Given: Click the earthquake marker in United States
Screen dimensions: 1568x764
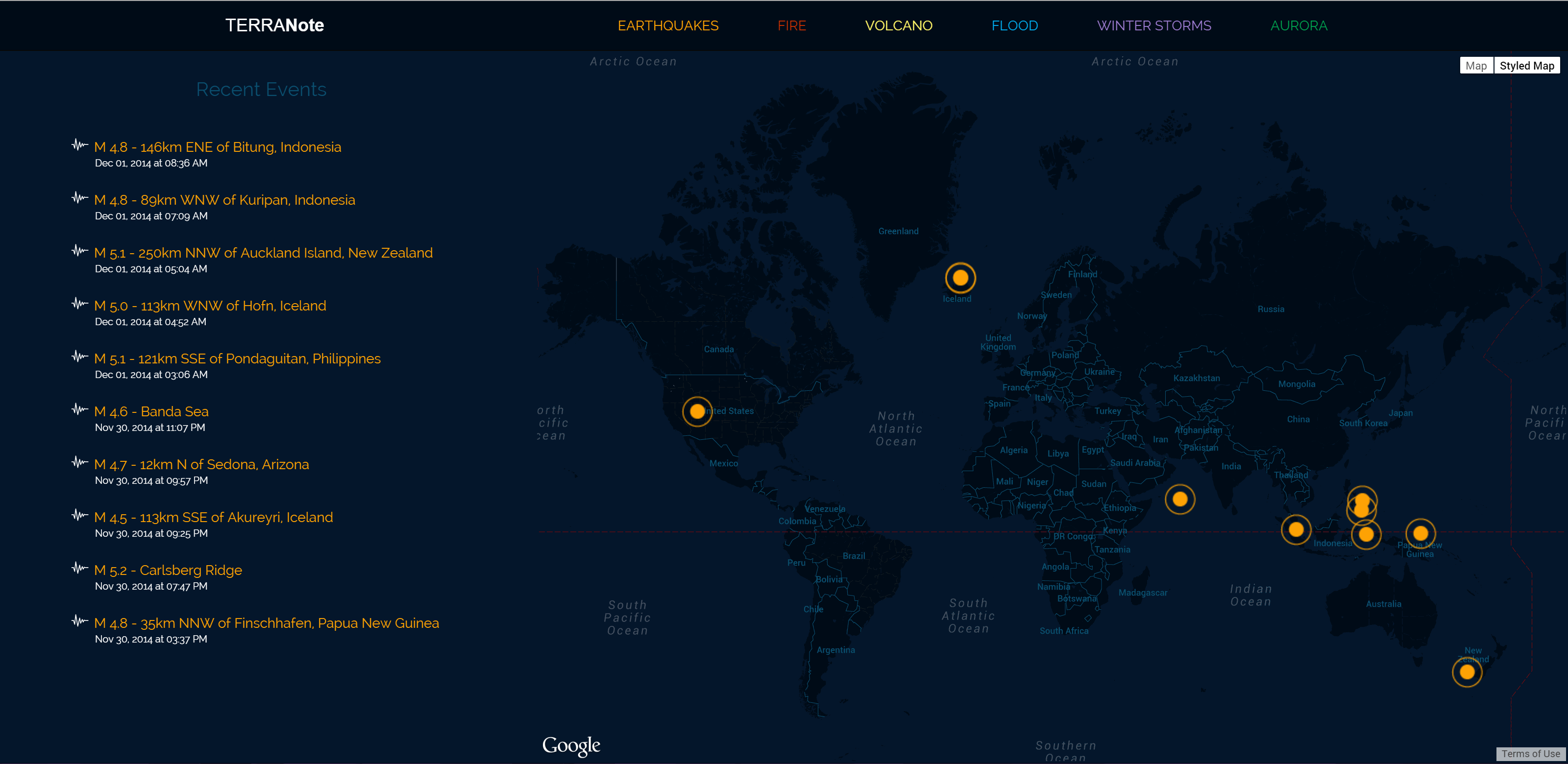Looking at the screenshot, I should (x=697, y=411).
